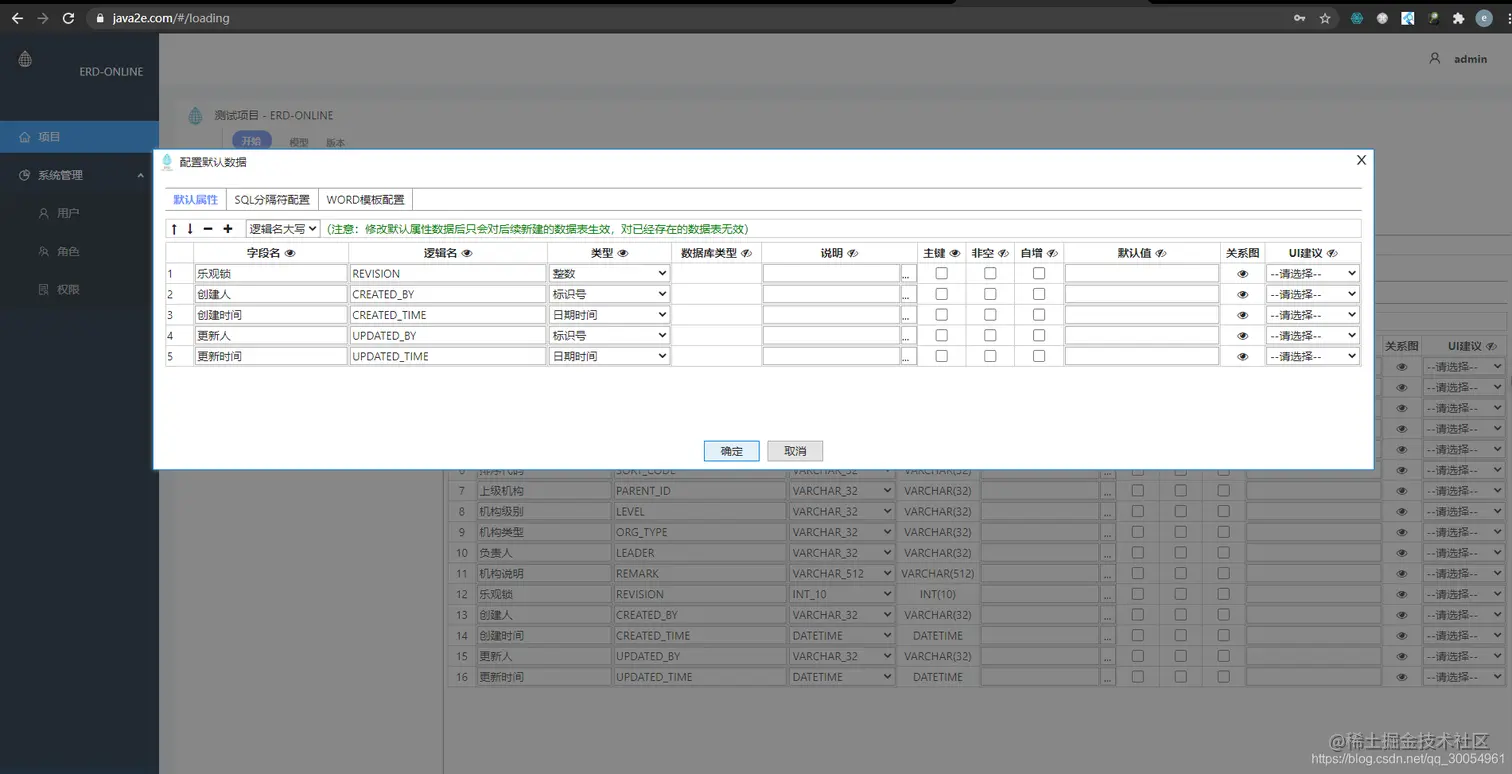
Task: Collapse 系统管理 sidebar menu
Action: click(79, 175)
